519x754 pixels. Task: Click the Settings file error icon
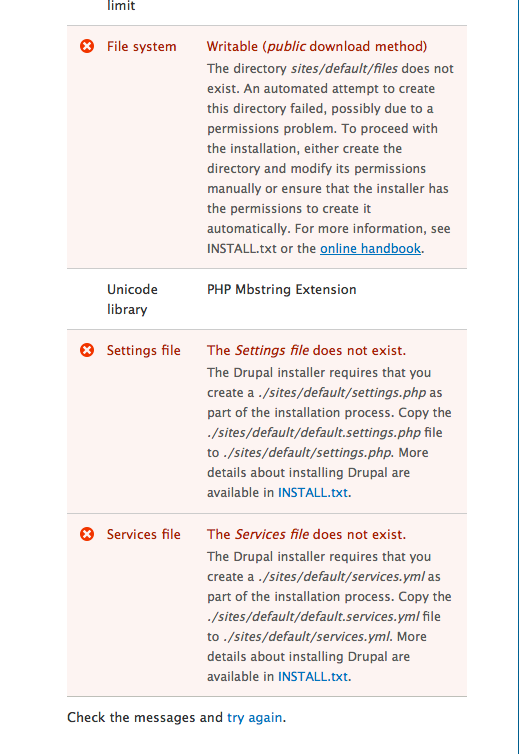point(87,350)
